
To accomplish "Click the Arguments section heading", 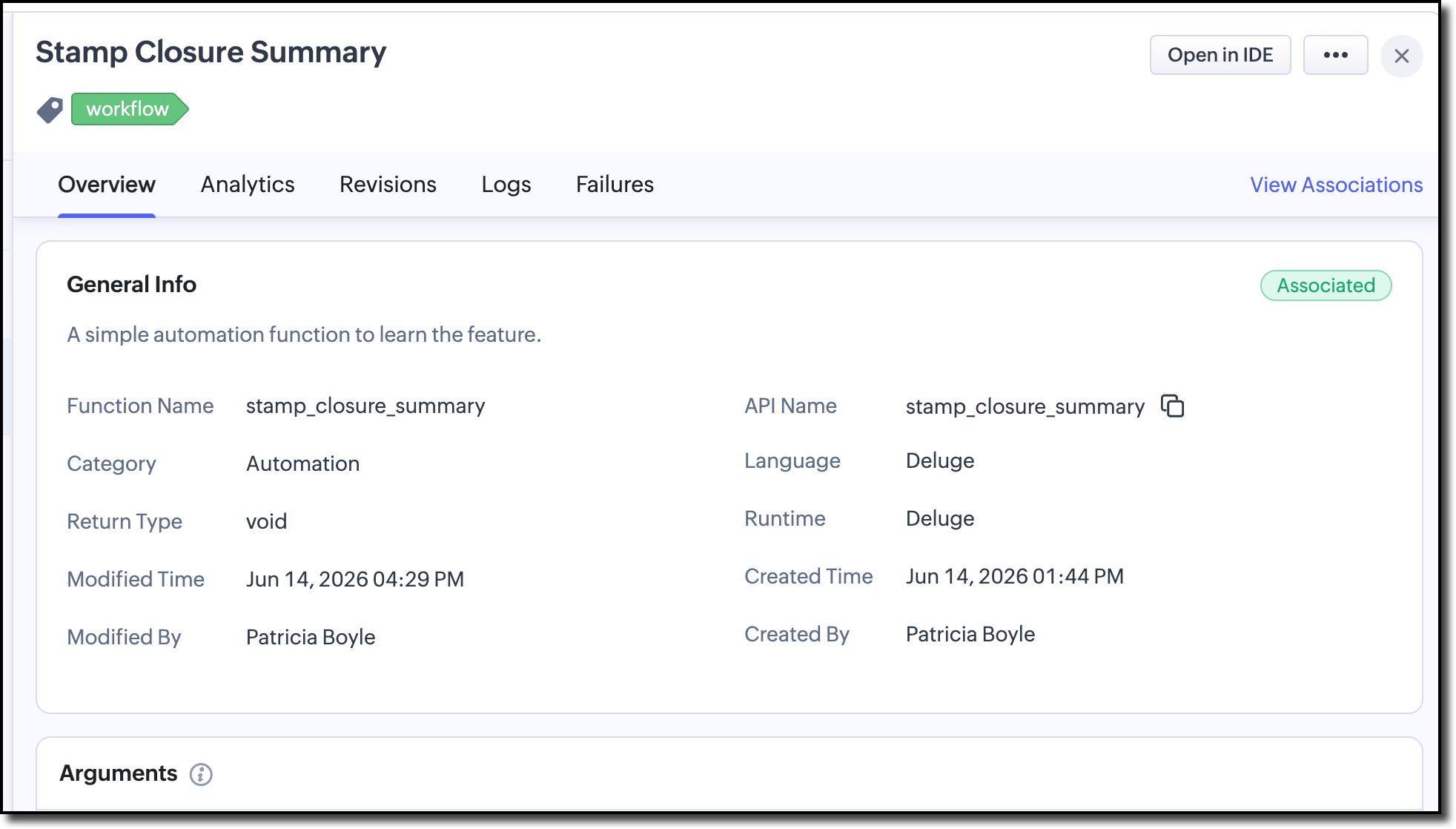I will (x=119, y=773).
